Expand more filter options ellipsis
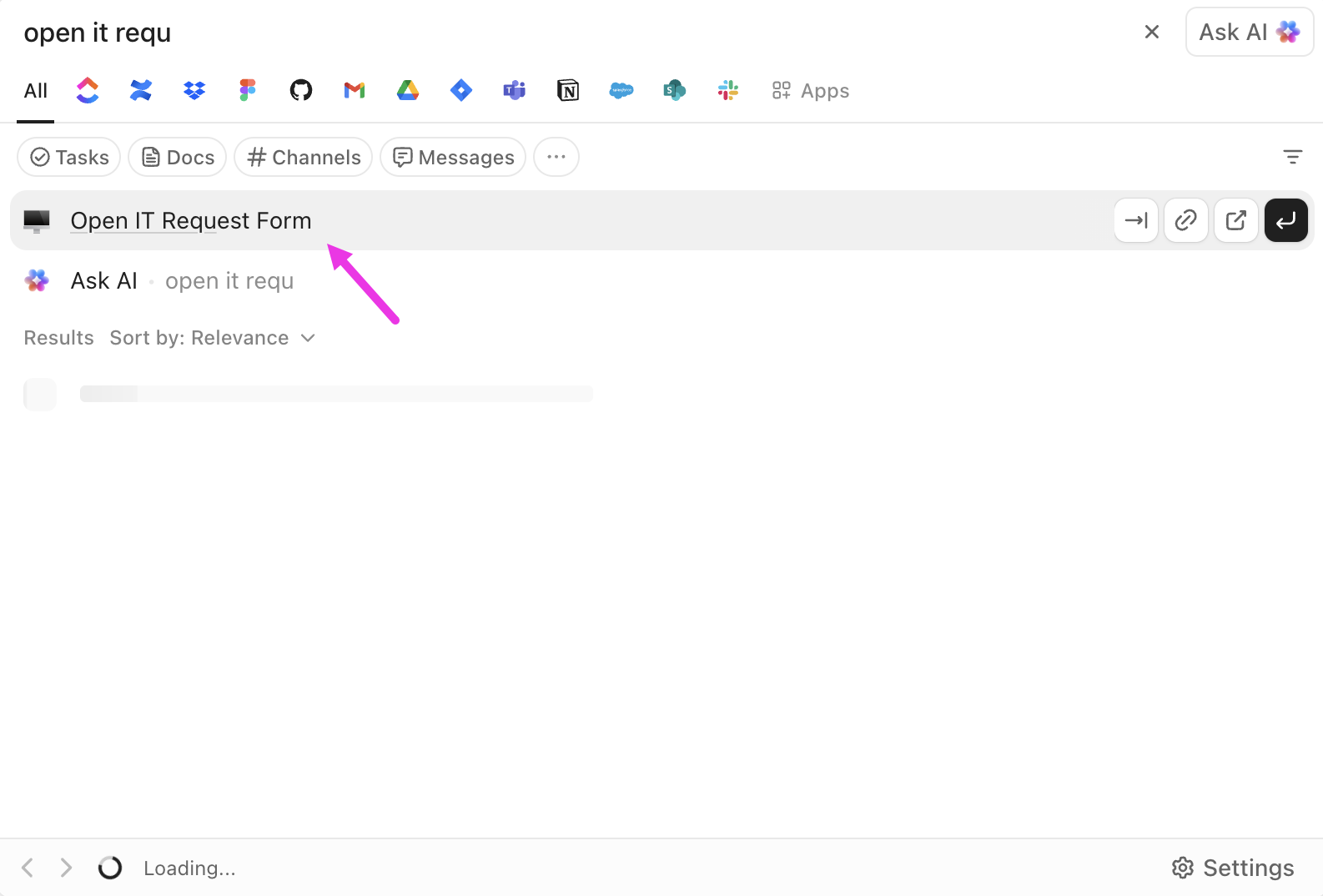The image size is (1323, 896). [556, 157]
